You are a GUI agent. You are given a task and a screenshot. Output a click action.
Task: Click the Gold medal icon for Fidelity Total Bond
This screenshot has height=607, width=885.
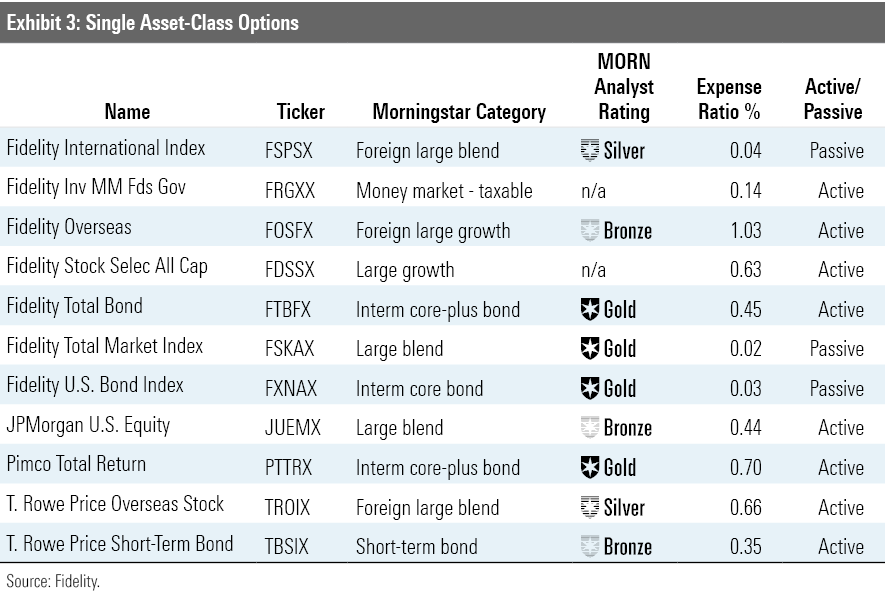tap(590, 309)
